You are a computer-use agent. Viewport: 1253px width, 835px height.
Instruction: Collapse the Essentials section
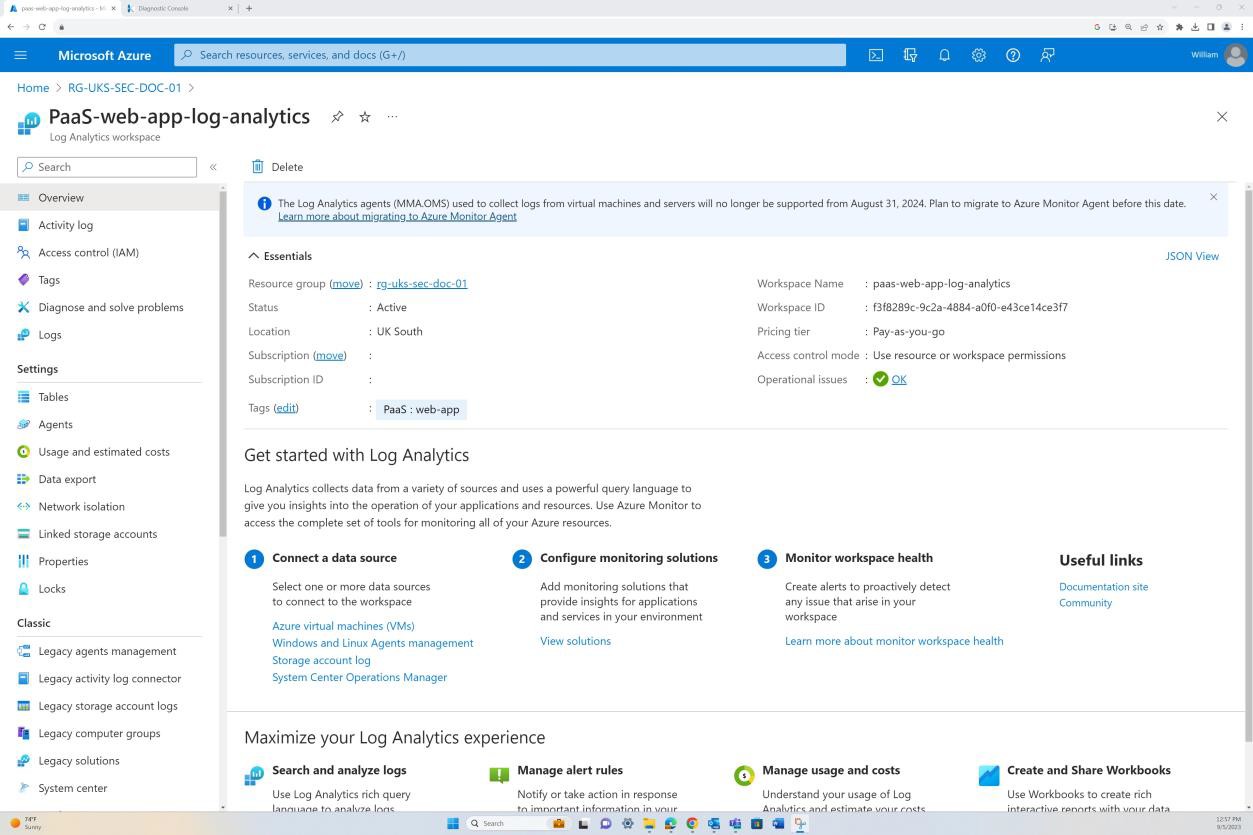(x=253, y=255)
